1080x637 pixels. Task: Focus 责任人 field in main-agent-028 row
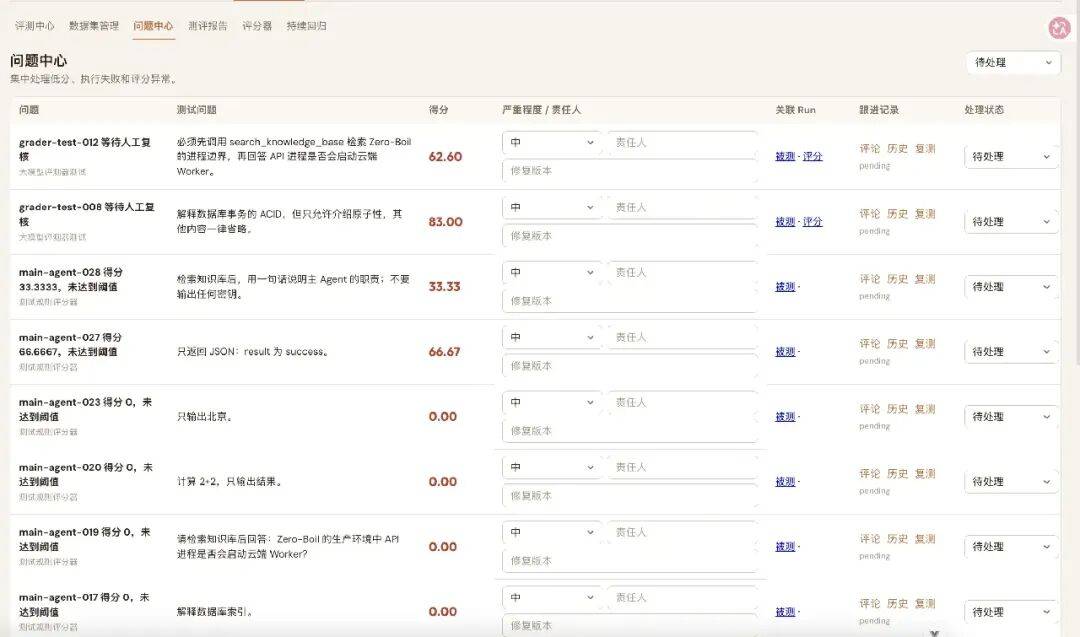(683, 273)
